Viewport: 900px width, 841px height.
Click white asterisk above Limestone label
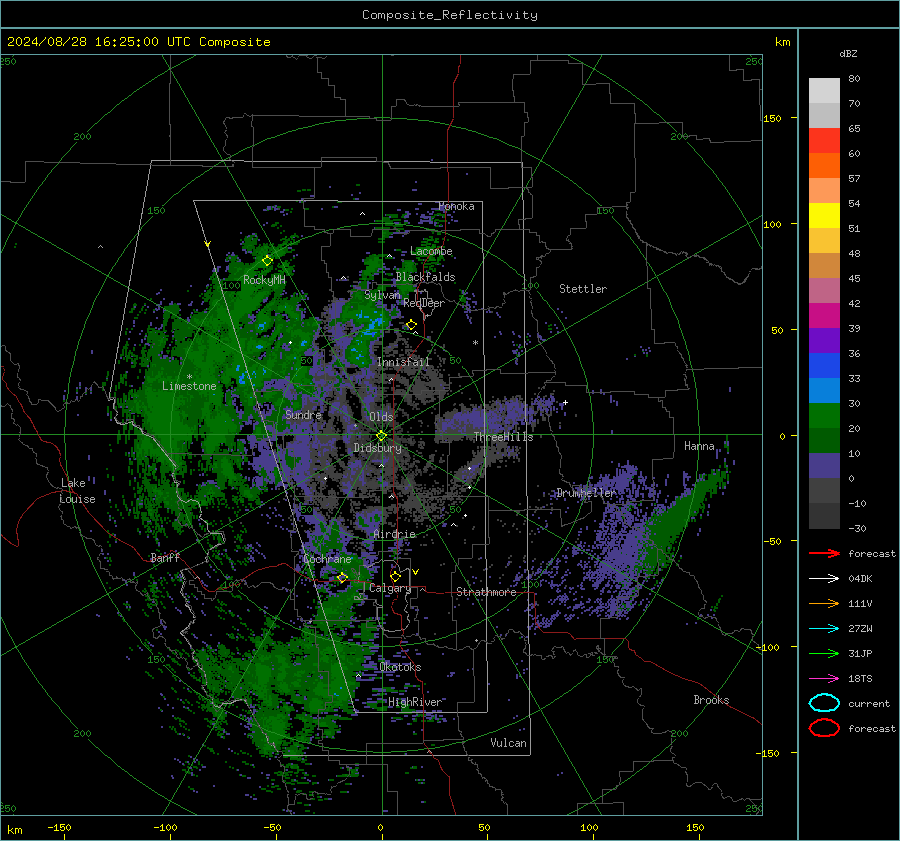189,377
